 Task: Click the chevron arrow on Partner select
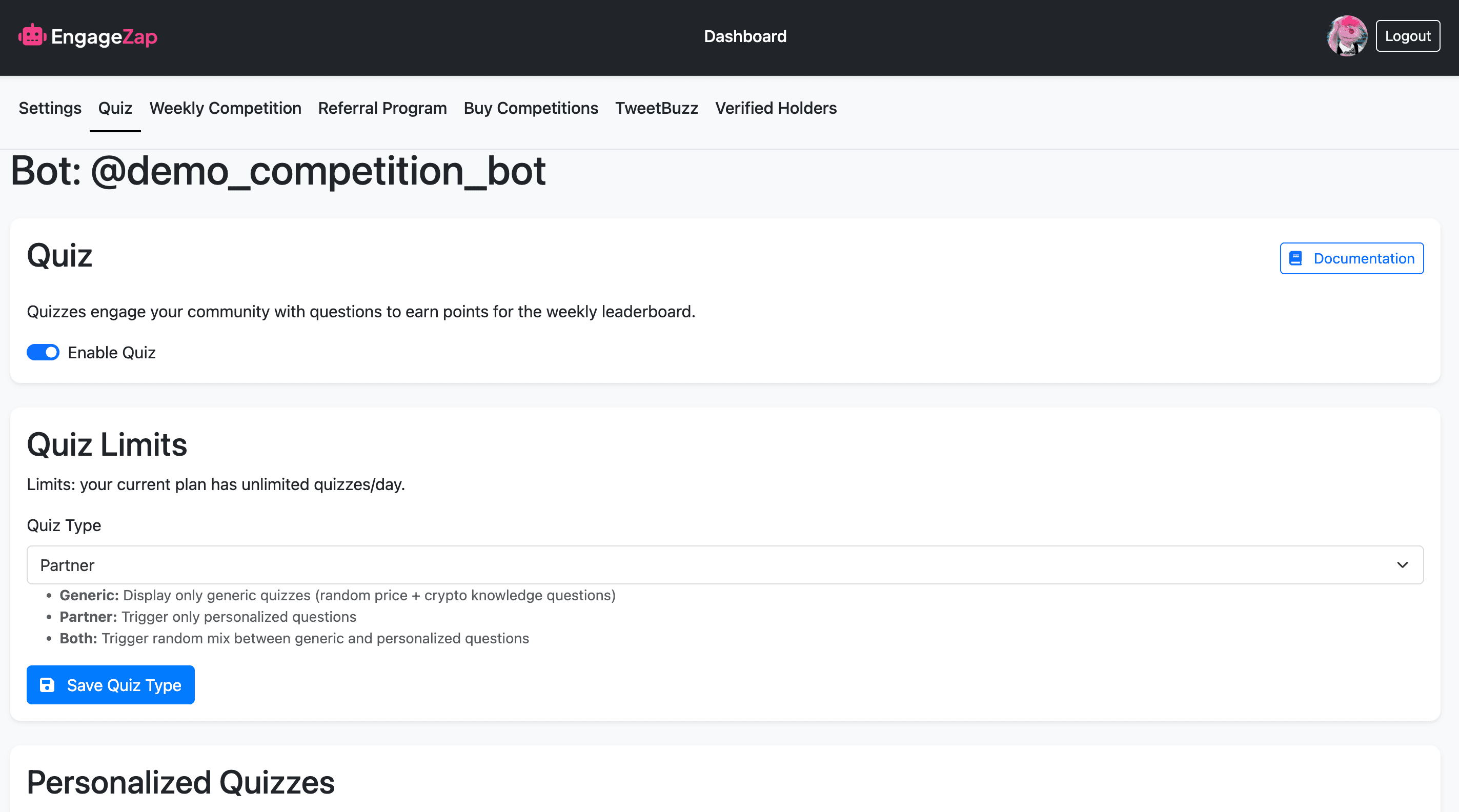[1403, 565]
